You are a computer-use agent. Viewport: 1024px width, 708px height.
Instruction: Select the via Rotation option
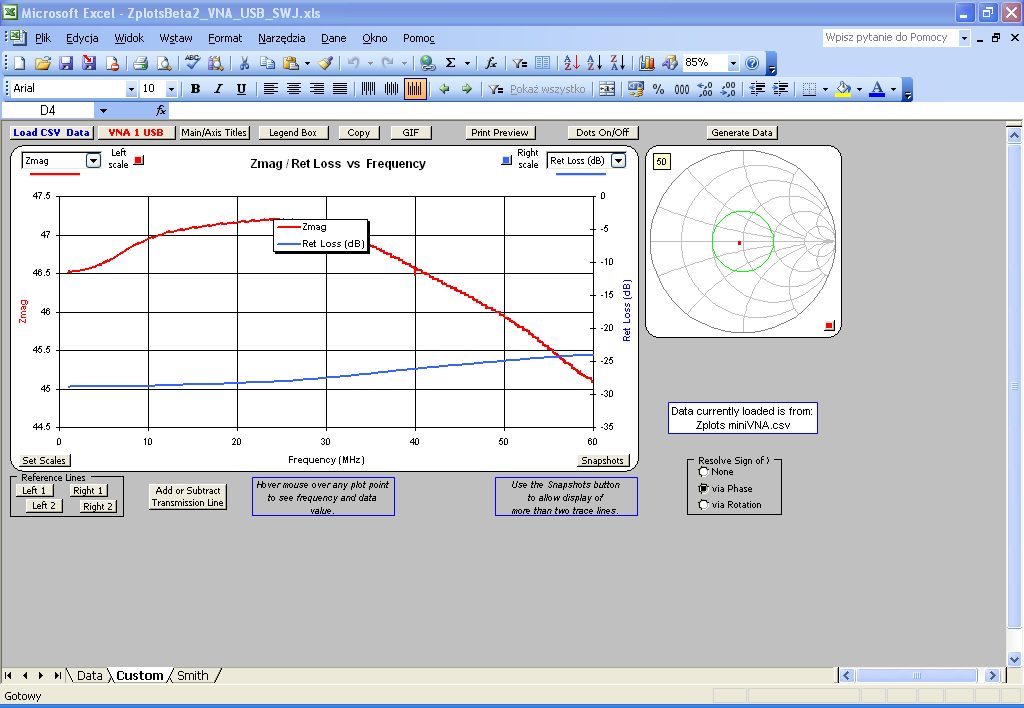pyautogui.click(x=704, y=505)
